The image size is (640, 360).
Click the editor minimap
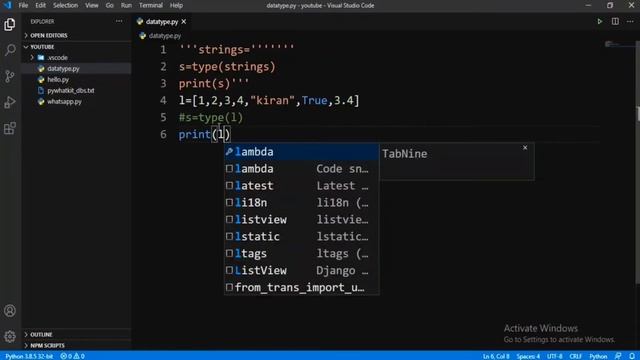click(619, 44)
